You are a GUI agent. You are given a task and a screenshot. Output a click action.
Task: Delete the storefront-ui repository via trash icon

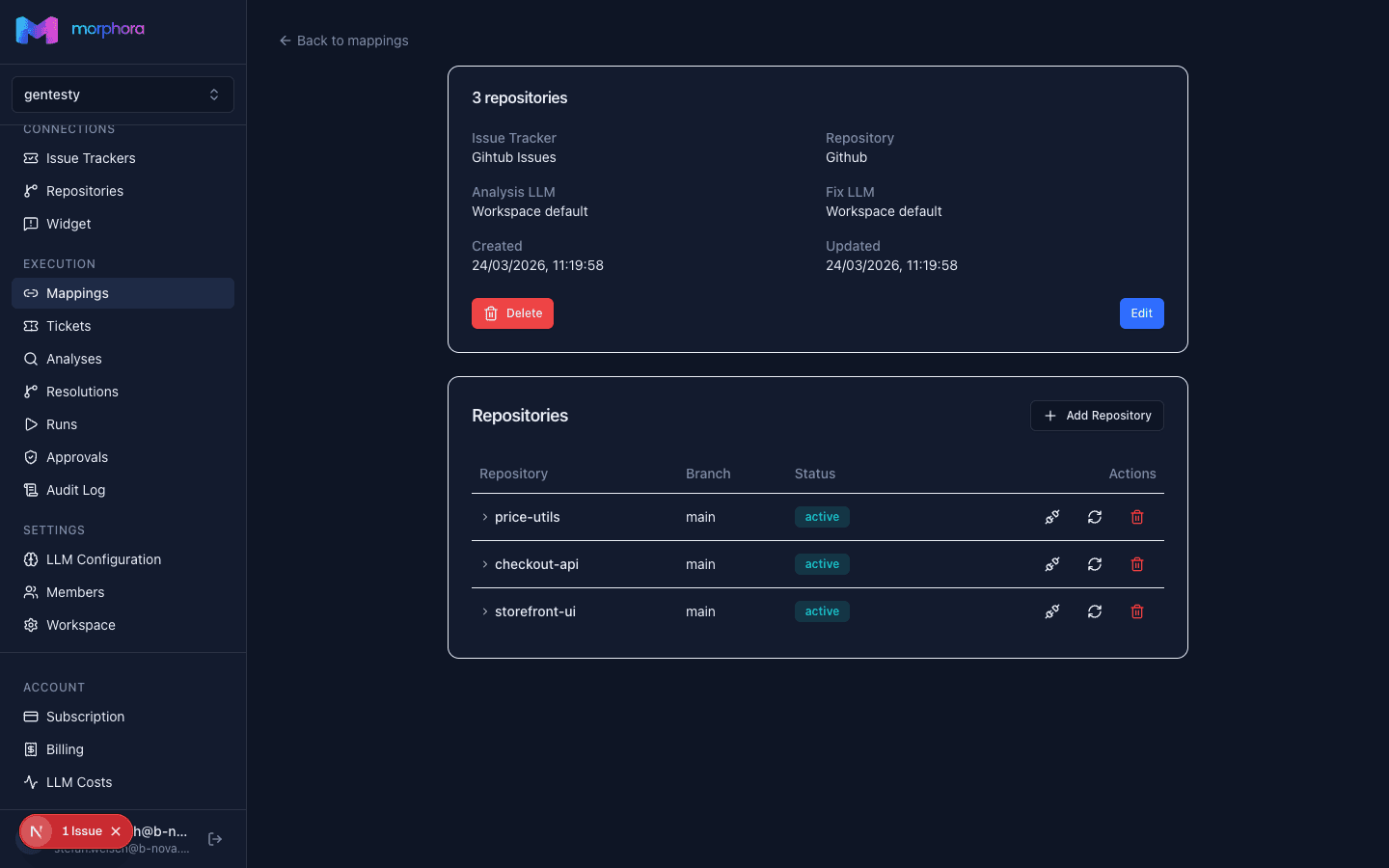click(x=1137, y=611)
